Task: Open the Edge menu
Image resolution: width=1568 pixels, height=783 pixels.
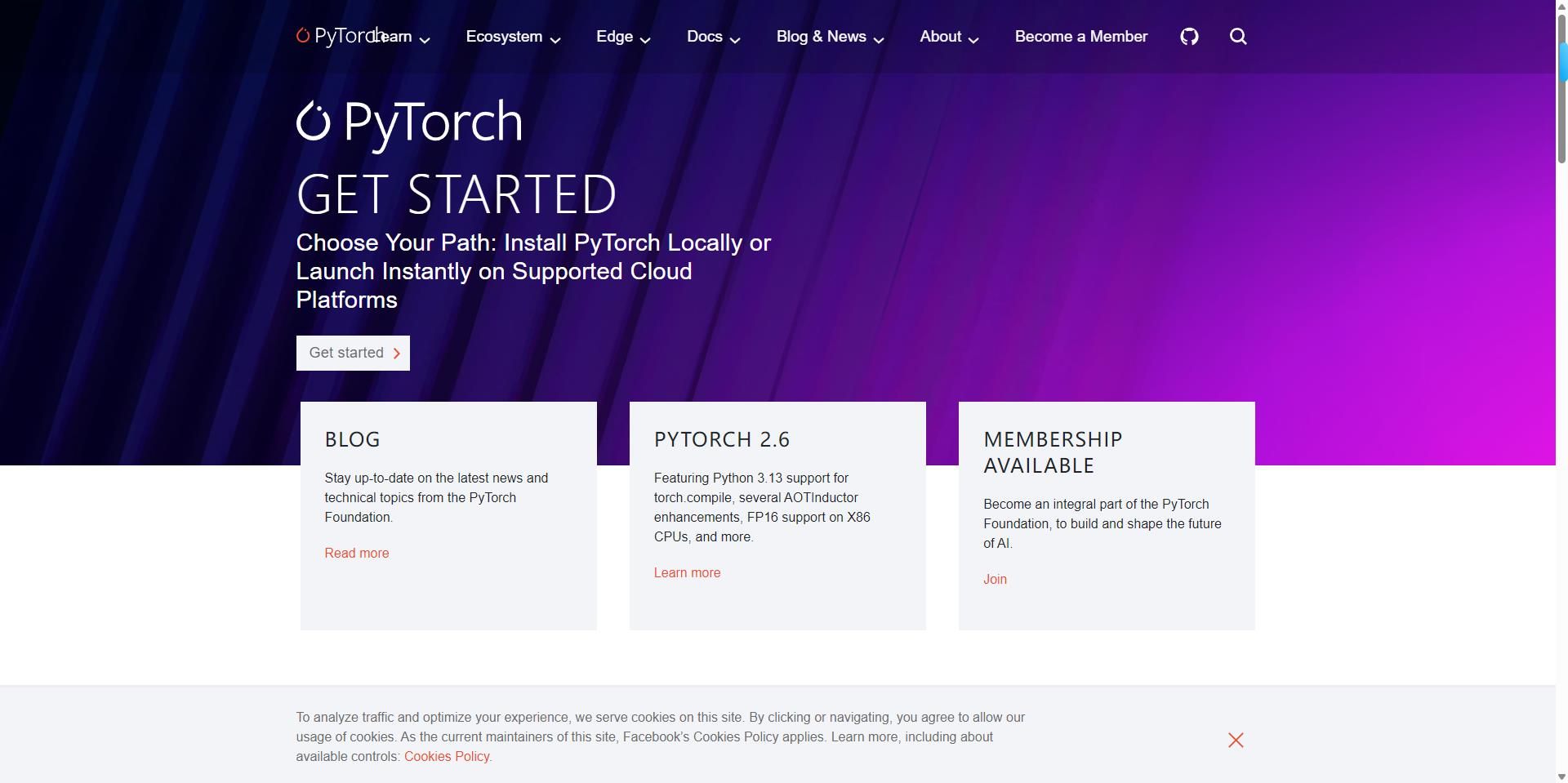Action: pyautogui.click(x=614, y=37)
